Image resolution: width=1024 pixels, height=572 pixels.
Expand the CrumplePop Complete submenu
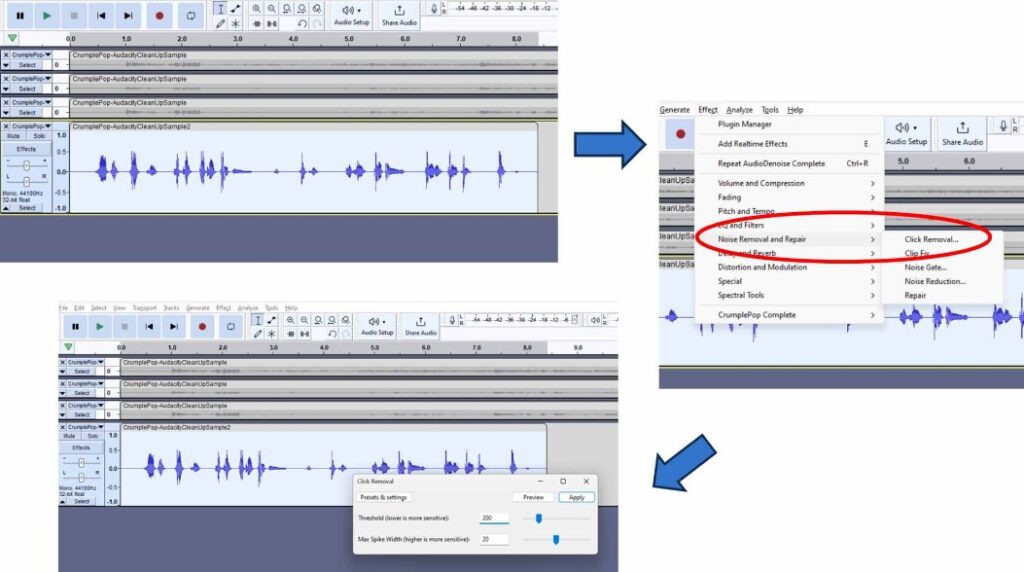[757, 315]
